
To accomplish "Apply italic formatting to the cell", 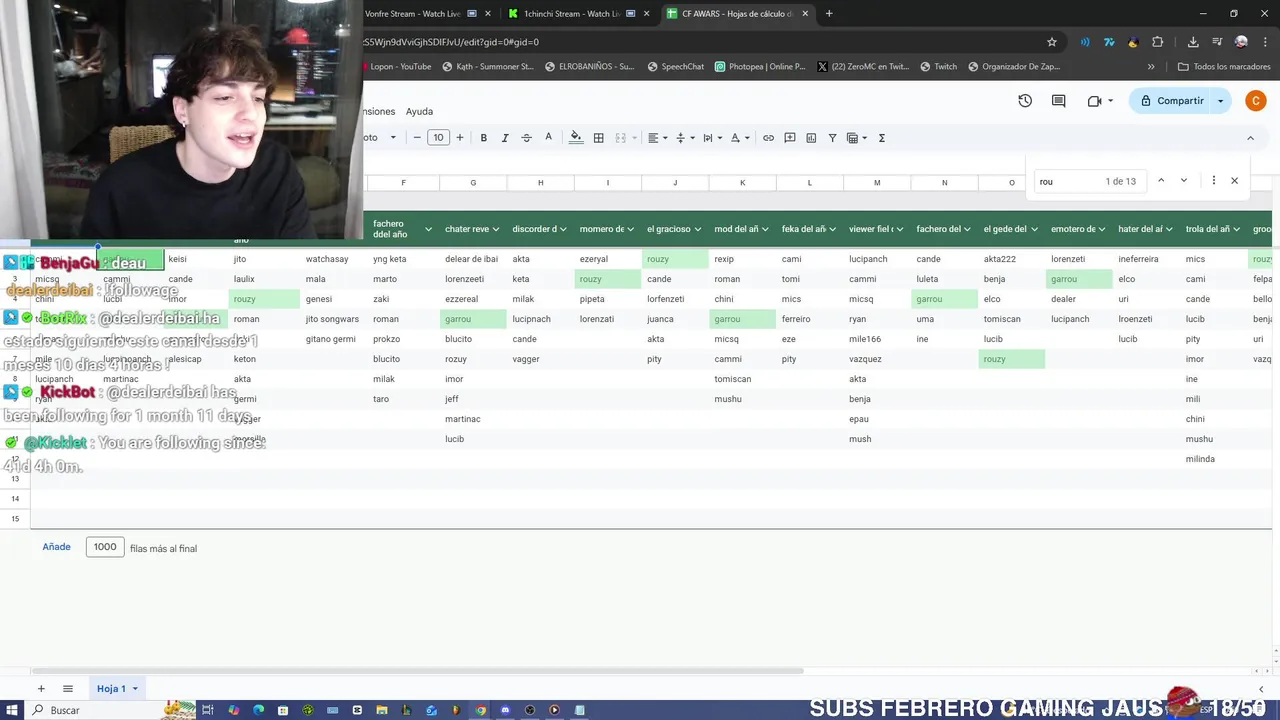I will [x=505, y=138].
